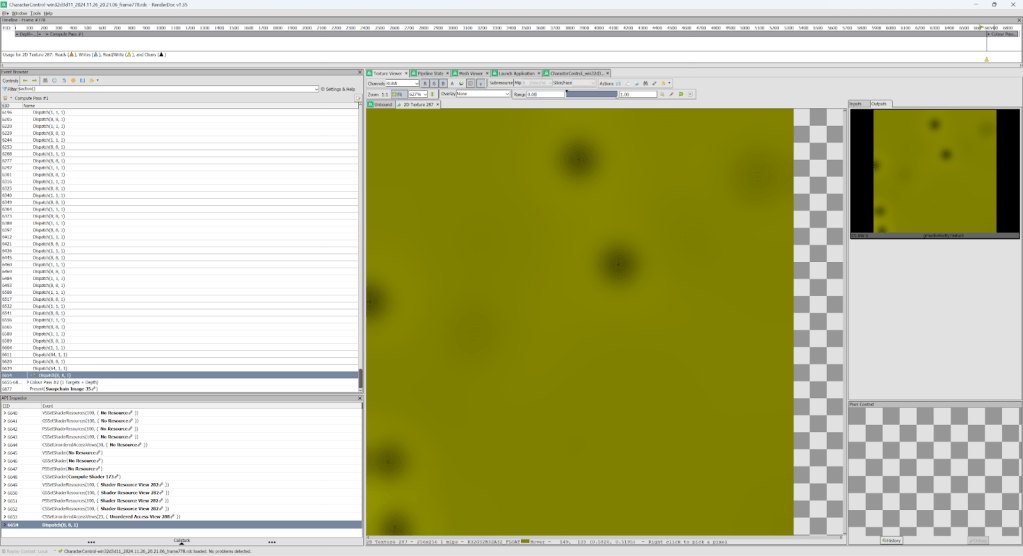Screen dimensions: 1023x556
Task: Switch to the Pipeline State tab
Action: pos(430,73)
